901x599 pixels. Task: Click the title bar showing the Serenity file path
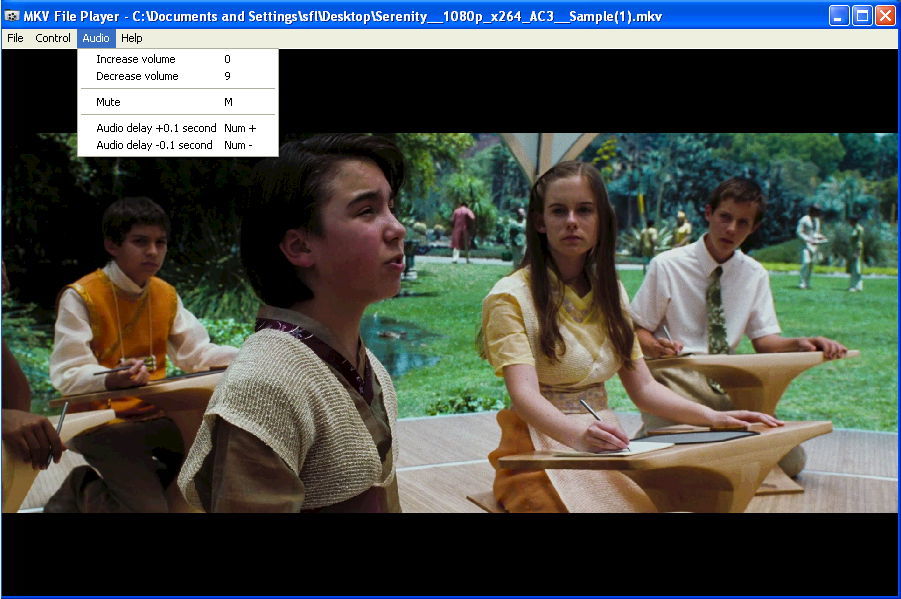click(x=400, y=15)
